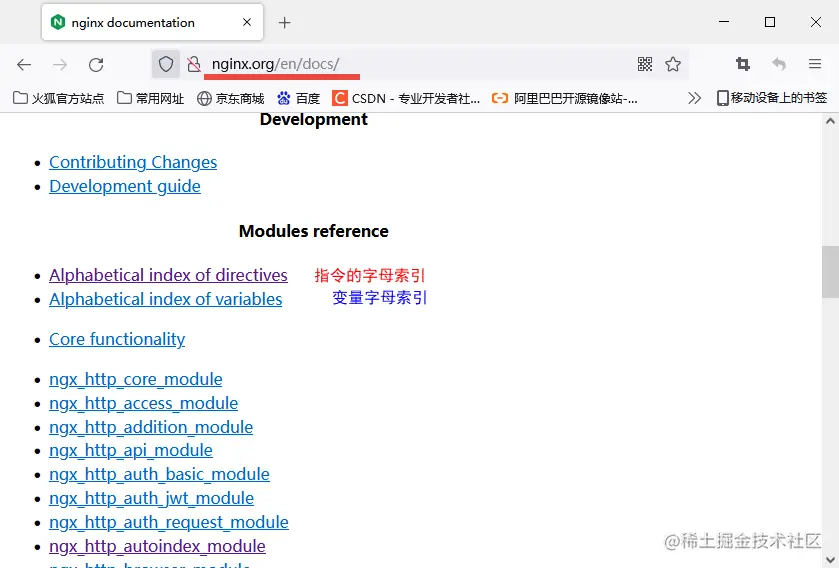The width and height of the screenshot is (839, 568).
Task: Open Alphabetical index of variables link
Action: [x=166, y=299]
